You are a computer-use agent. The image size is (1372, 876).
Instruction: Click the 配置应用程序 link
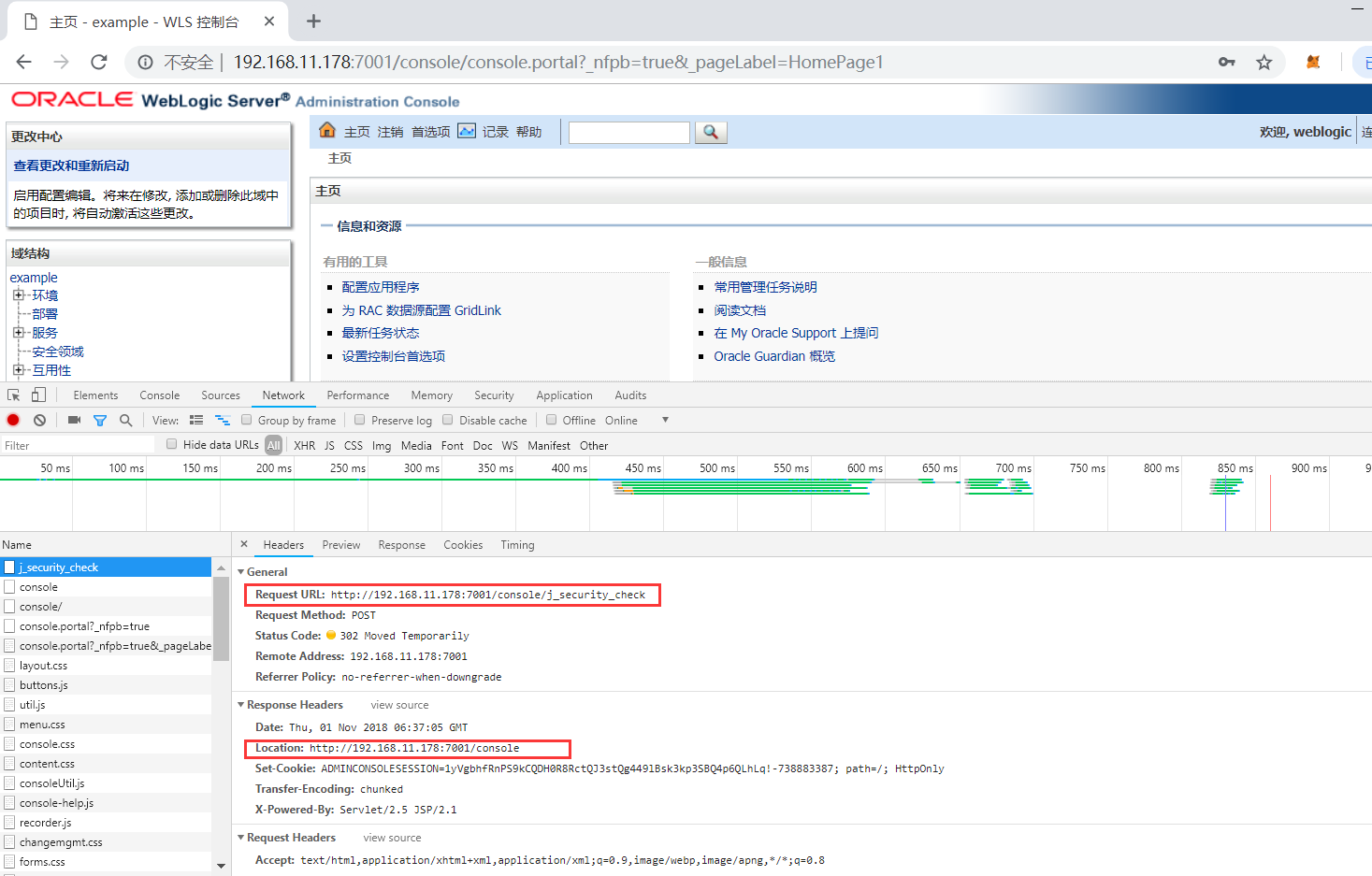point(381,287)
